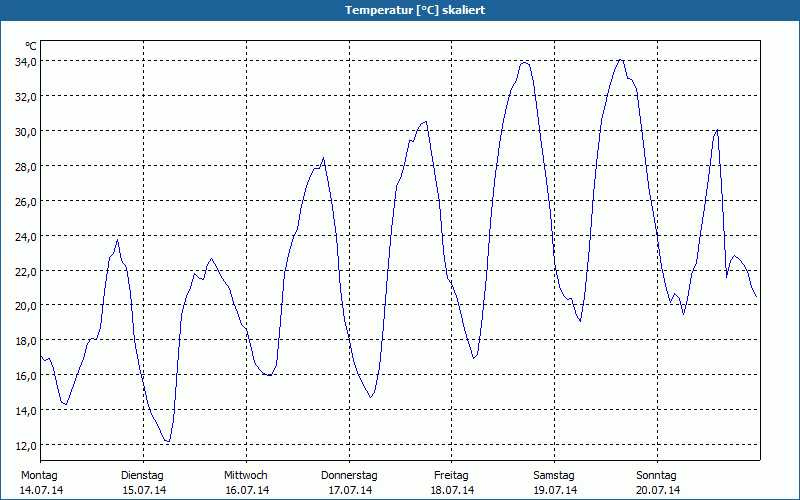800x500 pixels.
Task: Click the "Temperatur [°C] skaliert" chart title
Action: [x=400, y=10]
